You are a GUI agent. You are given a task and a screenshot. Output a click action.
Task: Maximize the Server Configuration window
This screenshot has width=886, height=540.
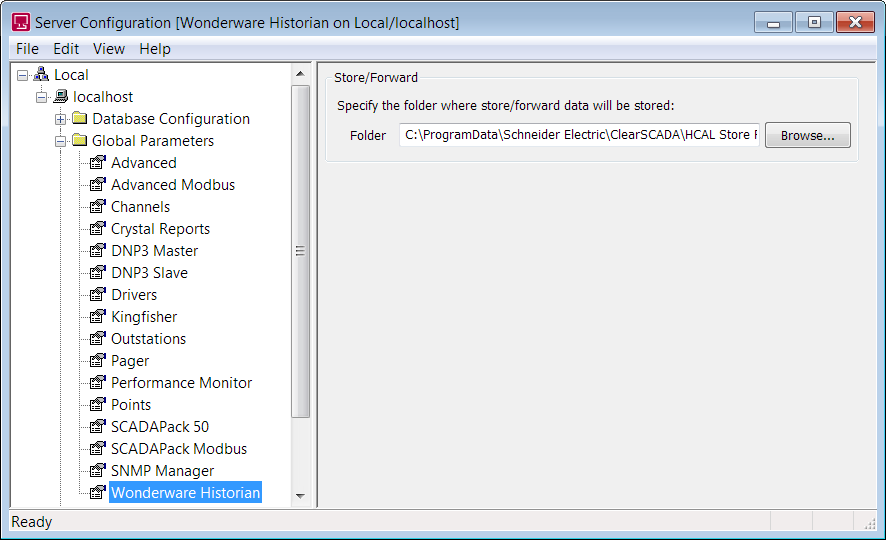coord(814,23)
